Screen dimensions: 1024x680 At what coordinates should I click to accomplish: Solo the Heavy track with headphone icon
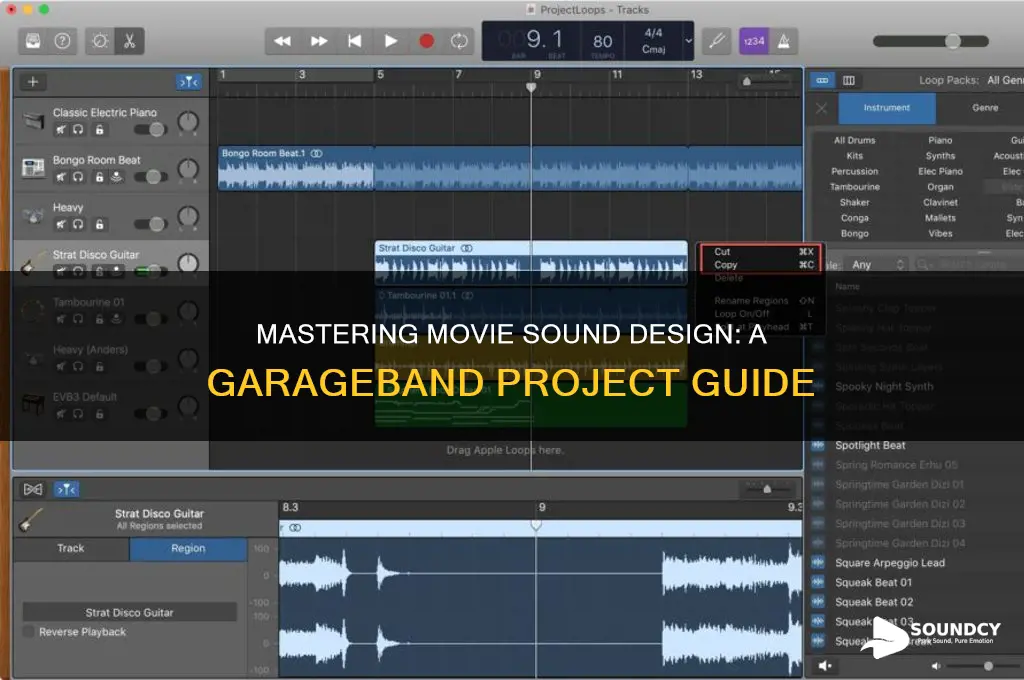[x=78, y=225]
